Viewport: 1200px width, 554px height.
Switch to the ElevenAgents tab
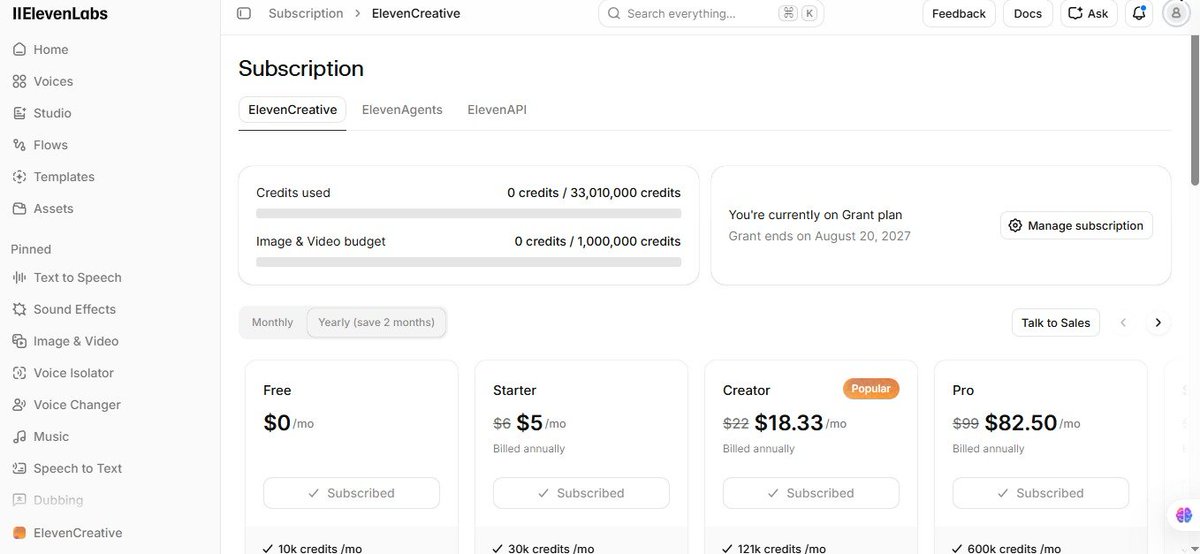(x=402, y=110)
